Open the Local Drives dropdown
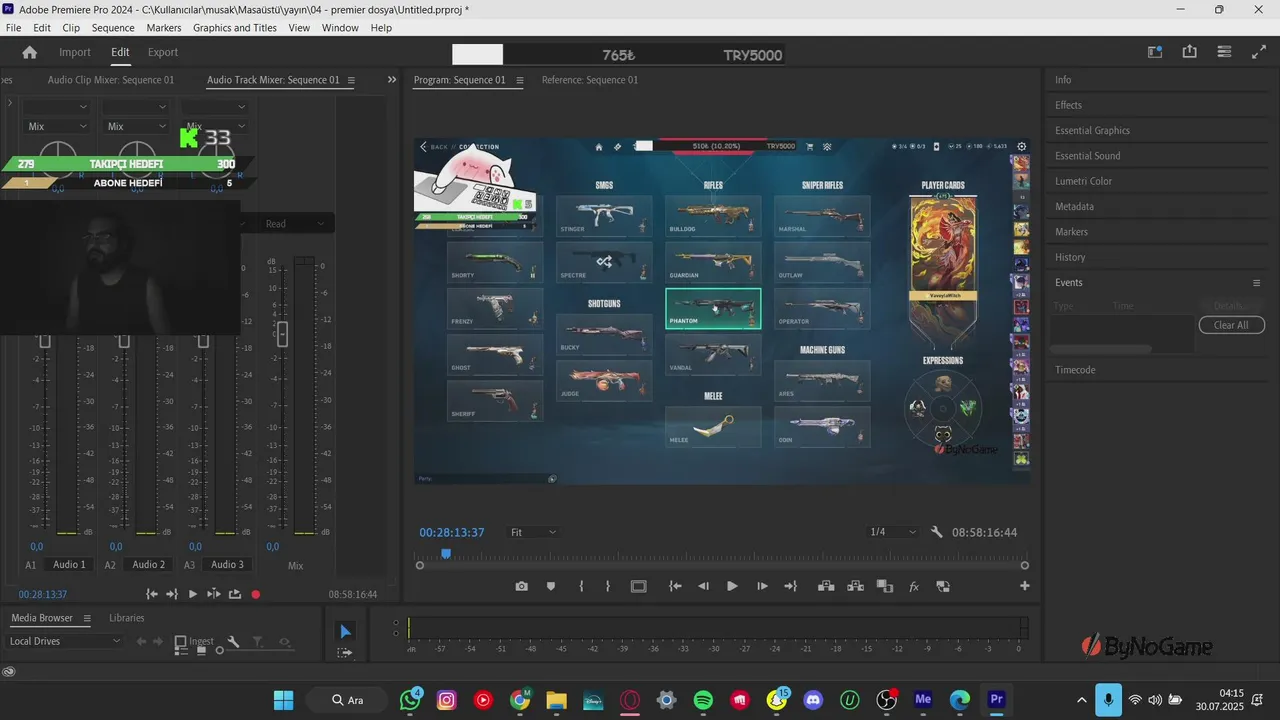Image resolution: width=1280 pixels, height=720 pixels. pos(65,641)
